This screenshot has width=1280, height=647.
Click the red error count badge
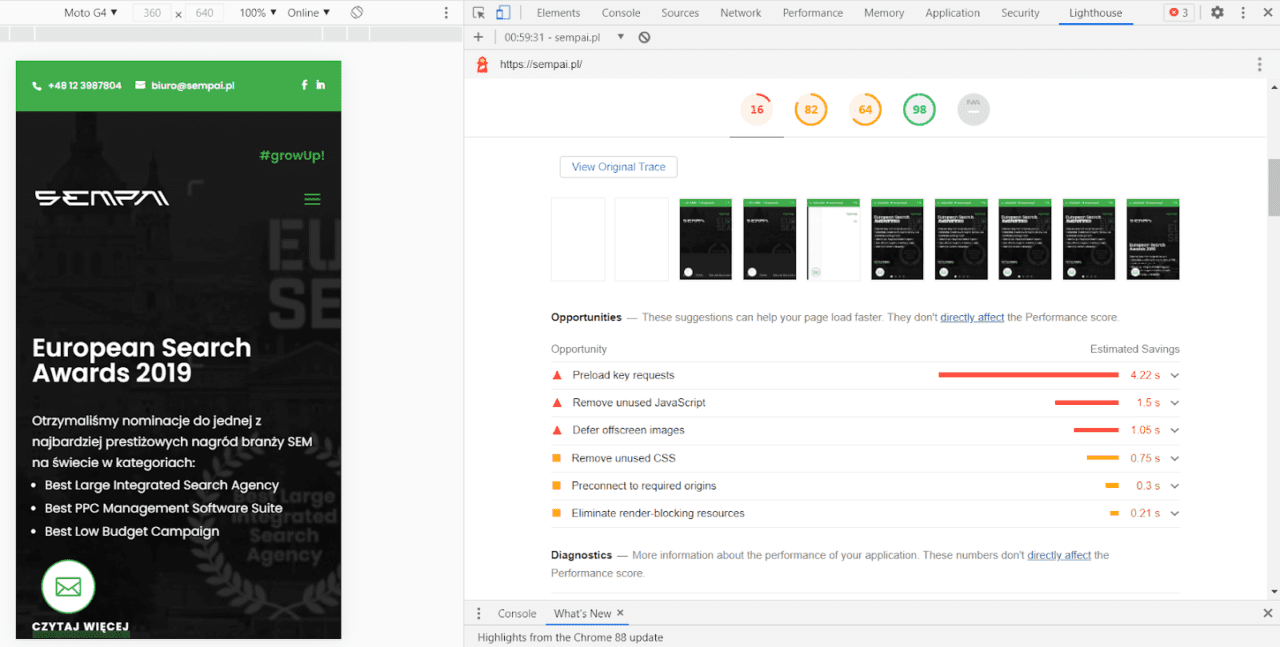click(x=1179, y=13)
